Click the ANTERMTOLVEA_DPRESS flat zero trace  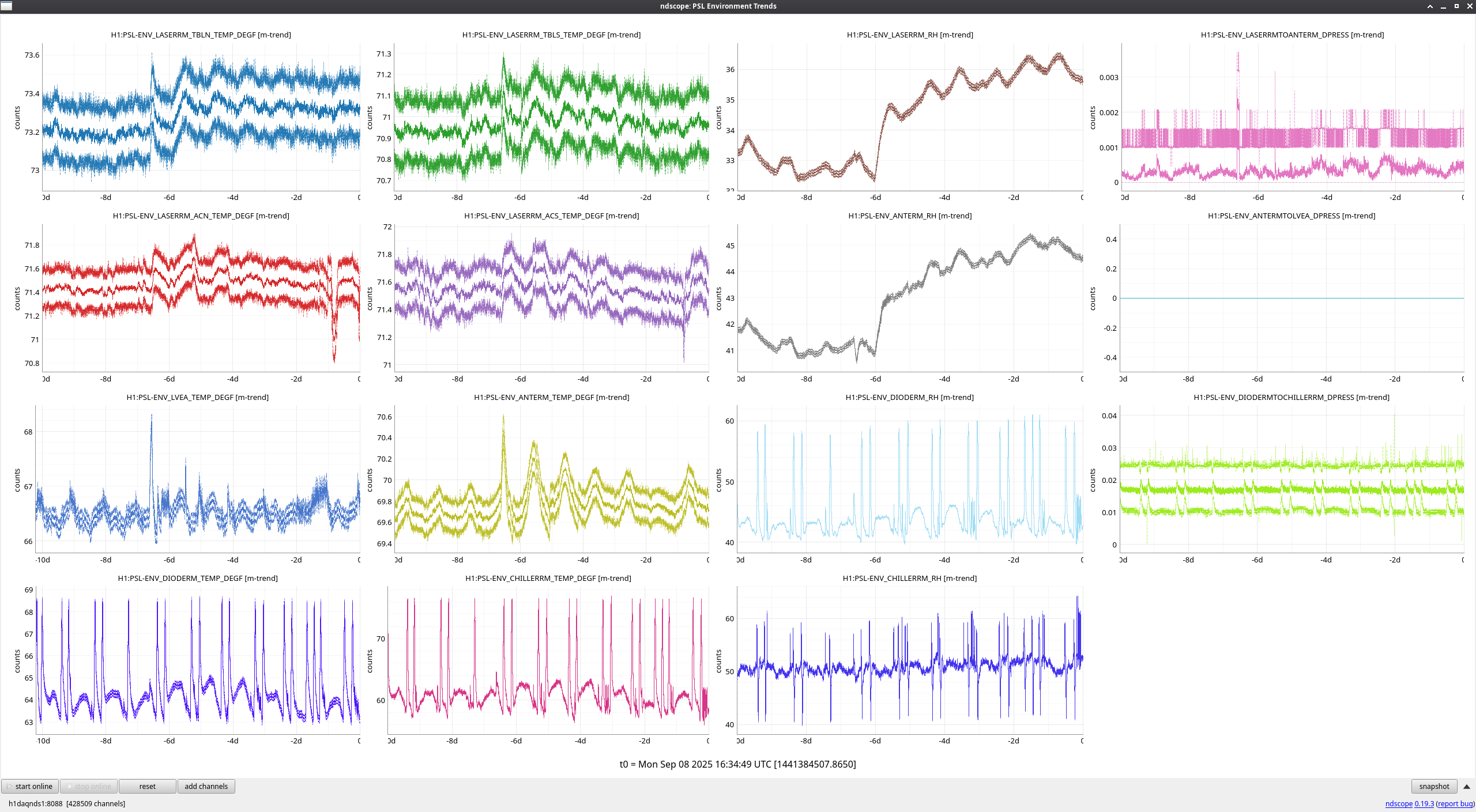(1291, 298)
